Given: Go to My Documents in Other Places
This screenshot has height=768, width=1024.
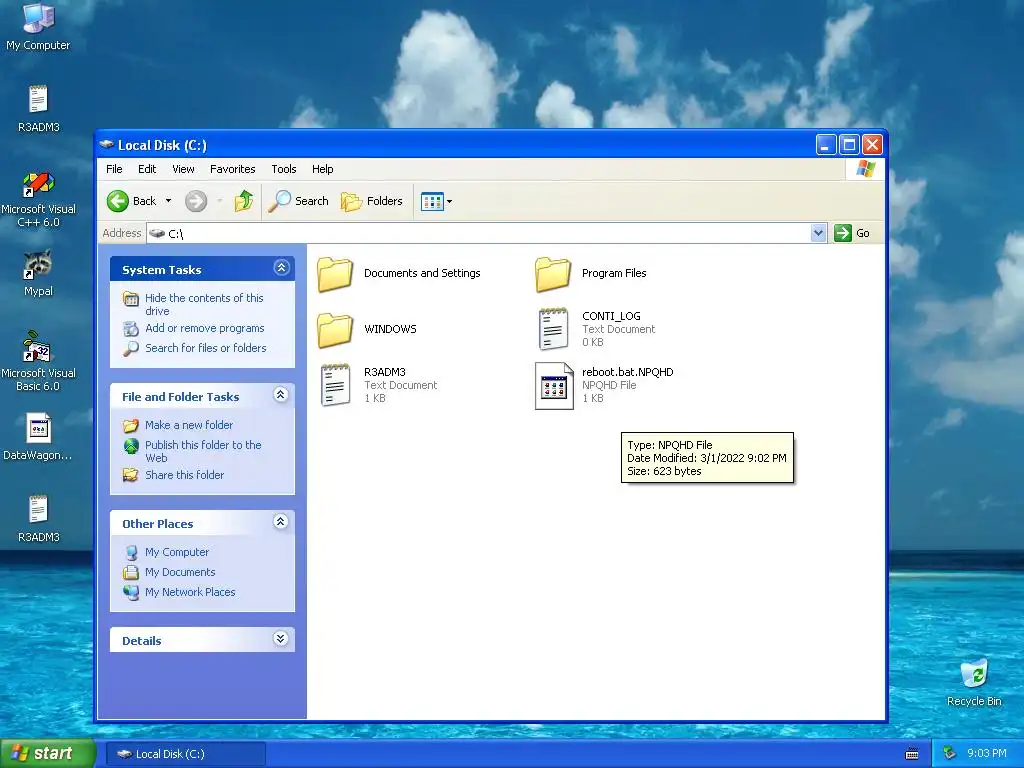Looking at the screenshot, I should [x=180, y=572].
